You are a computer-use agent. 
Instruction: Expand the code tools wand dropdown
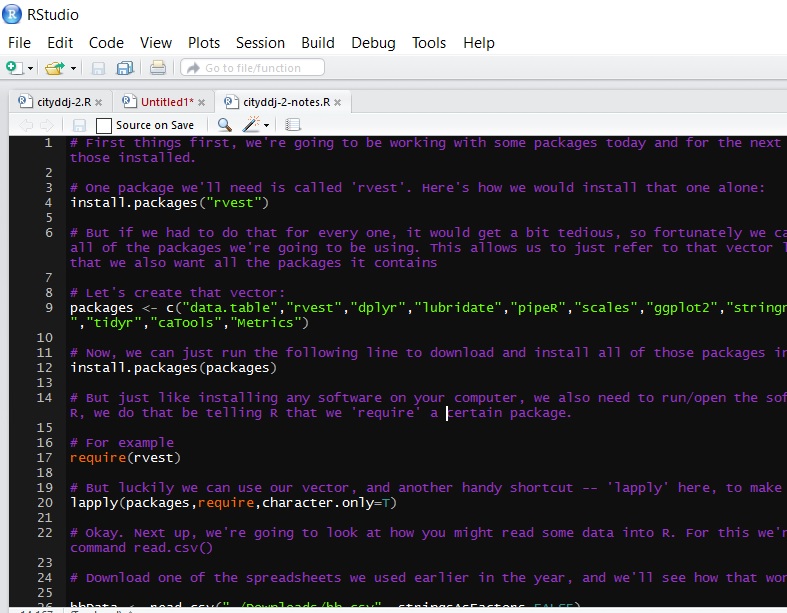pos(267,125)
